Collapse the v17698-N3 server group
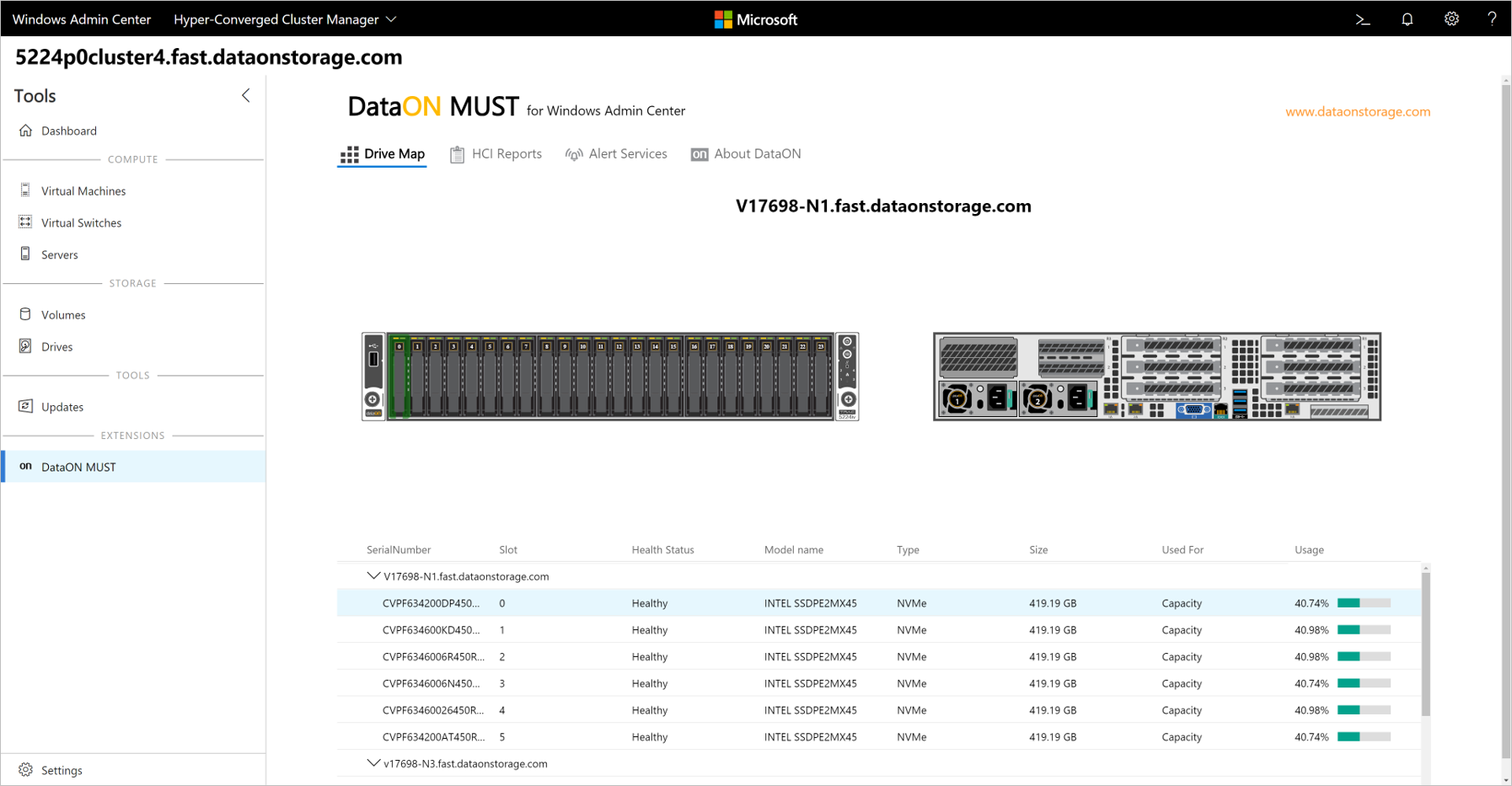 373,763
